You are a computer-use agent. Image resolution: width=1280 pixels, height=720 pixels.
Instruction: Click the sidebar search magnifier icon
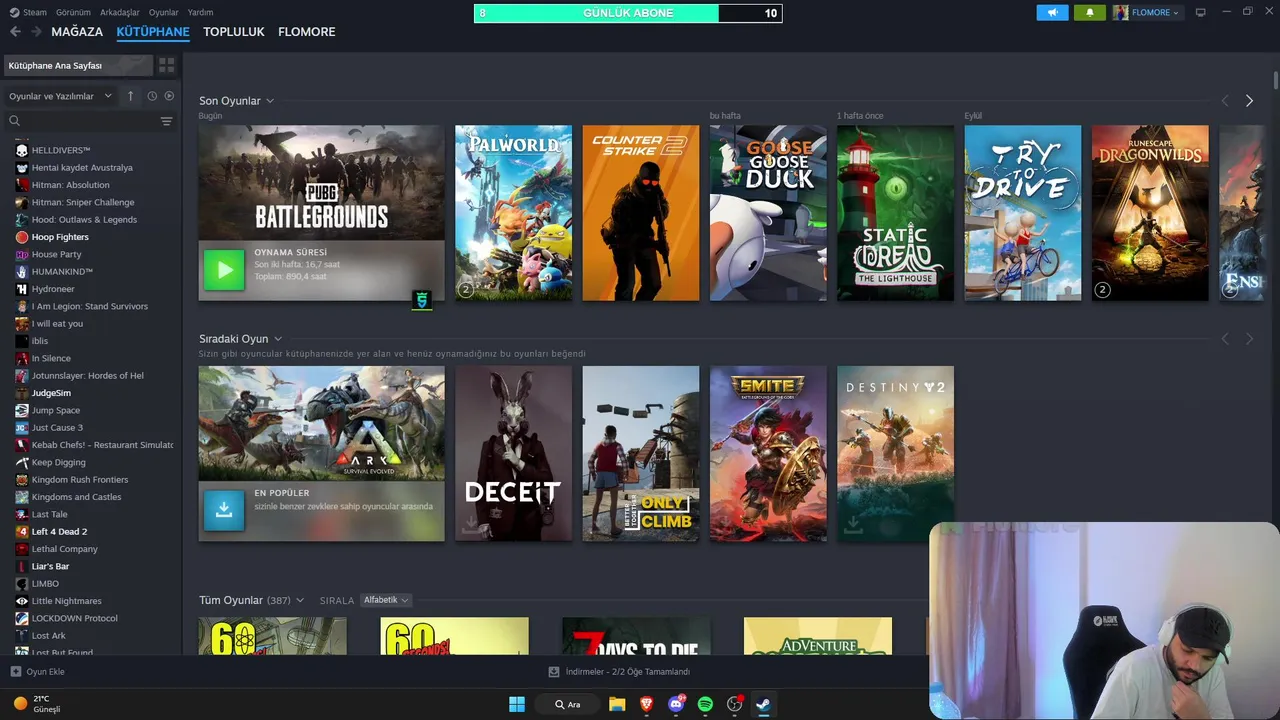[14, 121]
